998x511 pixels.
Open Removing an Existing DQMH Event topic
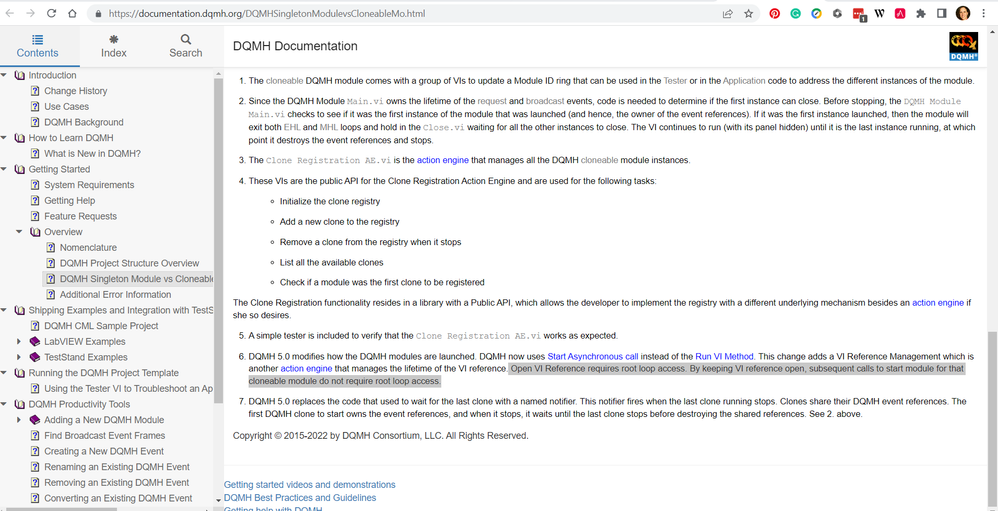click(x=116, y=482)
